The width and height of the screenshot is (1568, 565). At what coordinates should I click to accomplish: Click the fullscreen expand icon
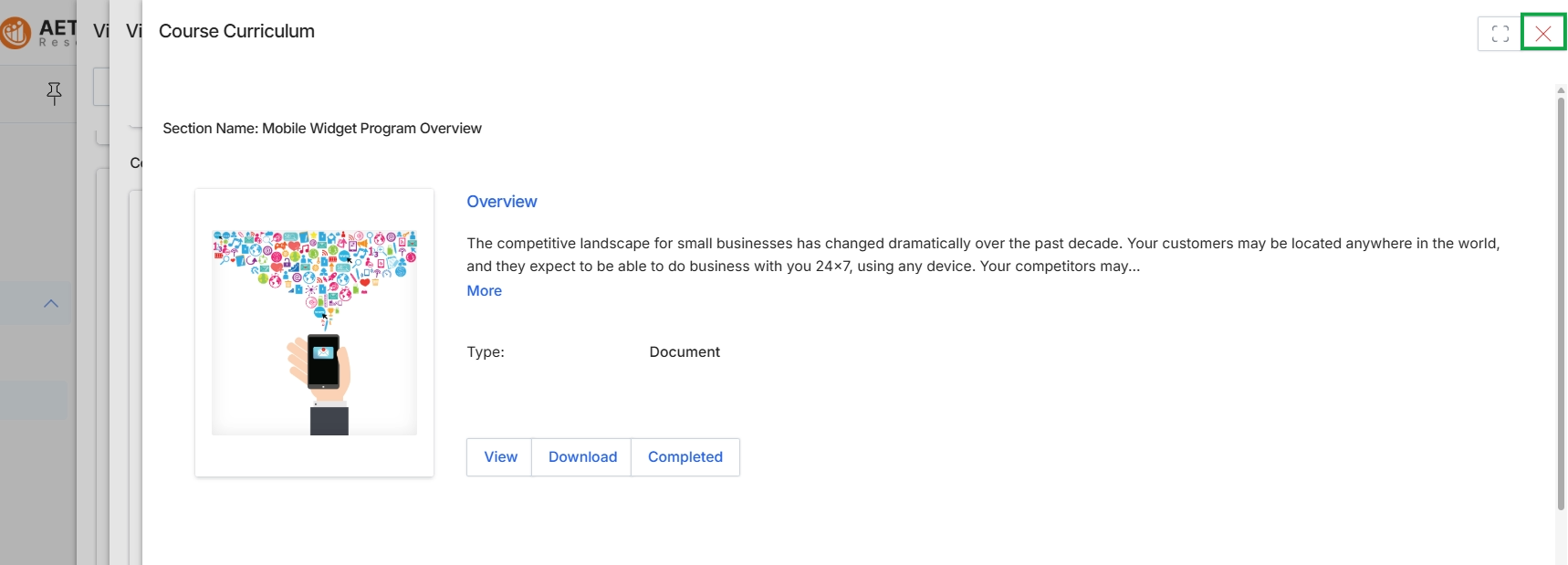[1500, 34]
